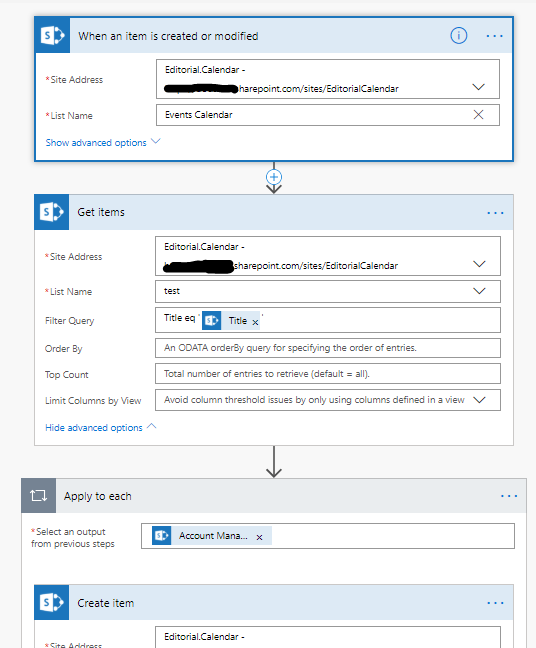Click into the Top Count field
Screen dimensions: 536x648
(328, 374)
